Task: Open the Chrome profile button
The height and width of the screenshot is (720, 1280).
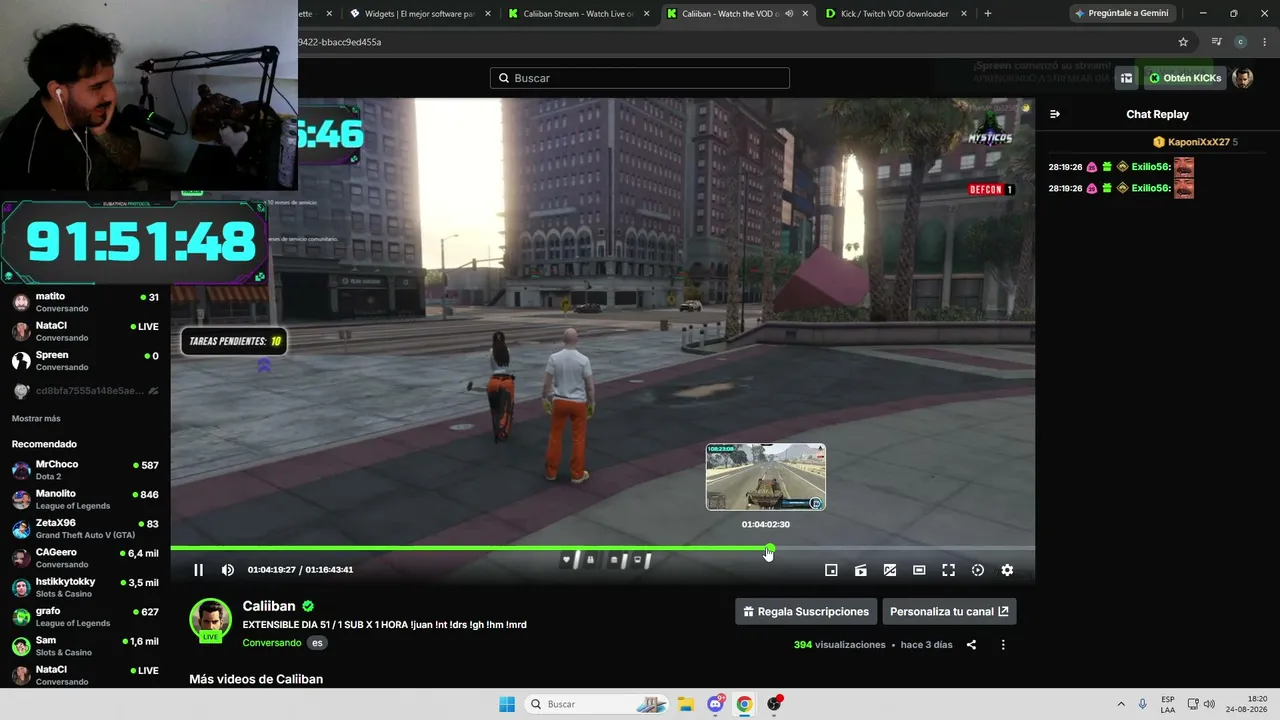Action: click(x=1241, y=42)
